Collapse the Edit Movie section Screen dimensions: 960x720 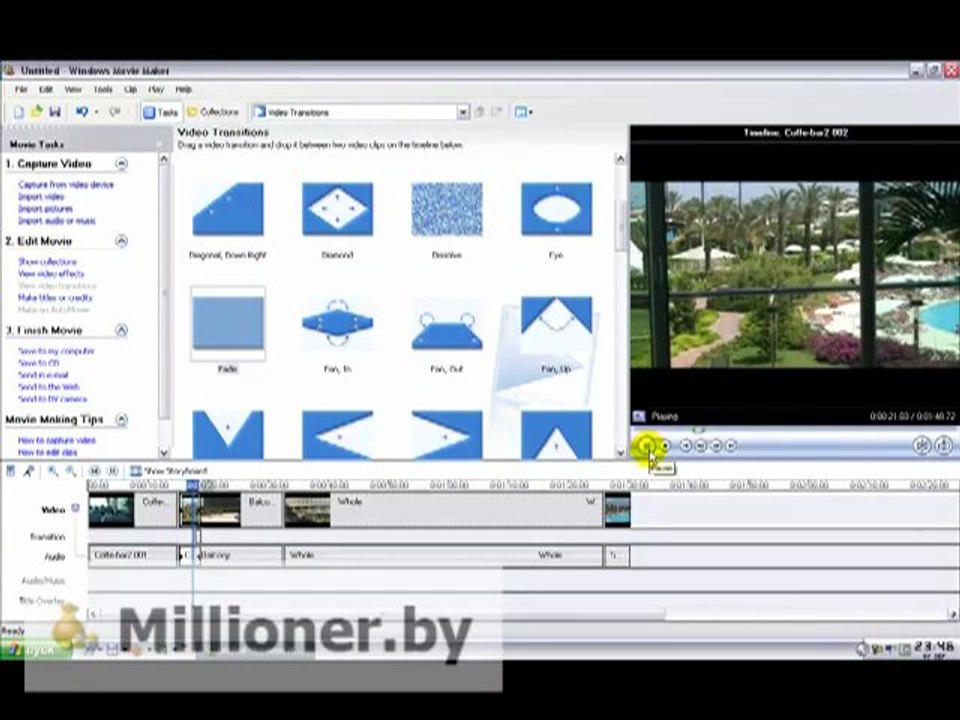[121, 241]
